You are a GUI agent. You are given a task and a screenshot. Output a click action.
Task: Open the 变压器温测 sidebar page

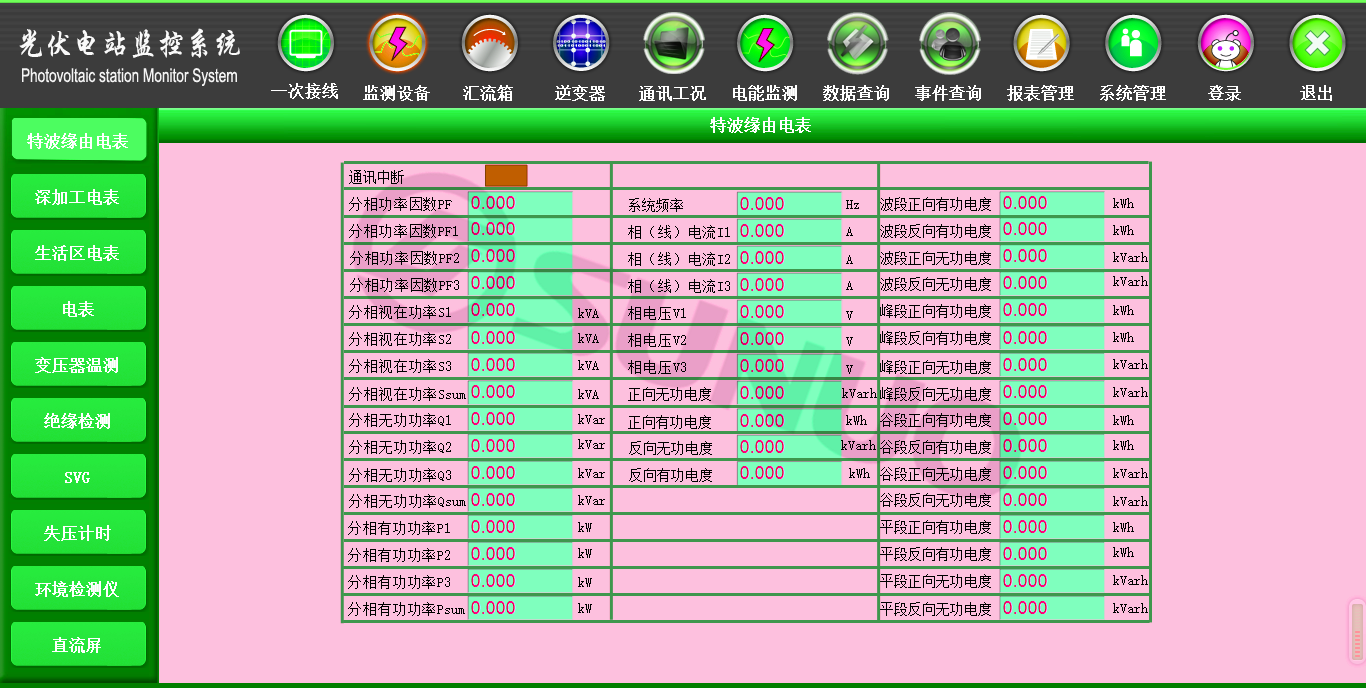[78, 365]
